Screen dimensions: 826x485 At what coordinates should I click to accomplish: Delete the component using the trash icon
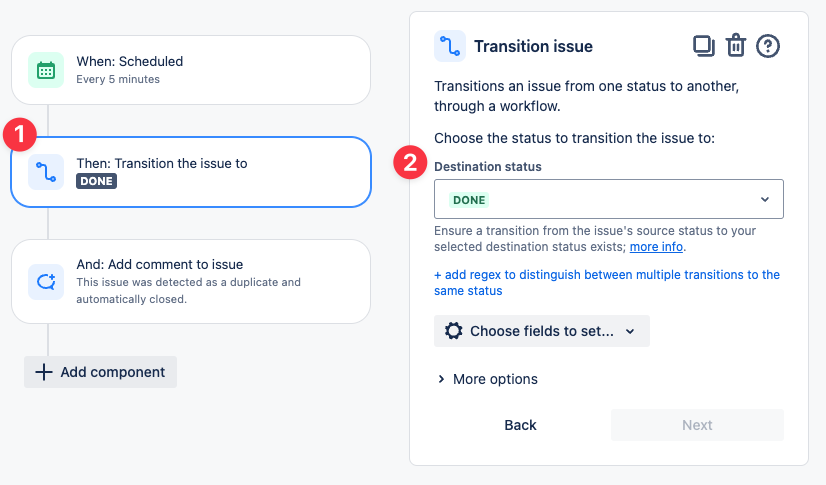[736, 46]
